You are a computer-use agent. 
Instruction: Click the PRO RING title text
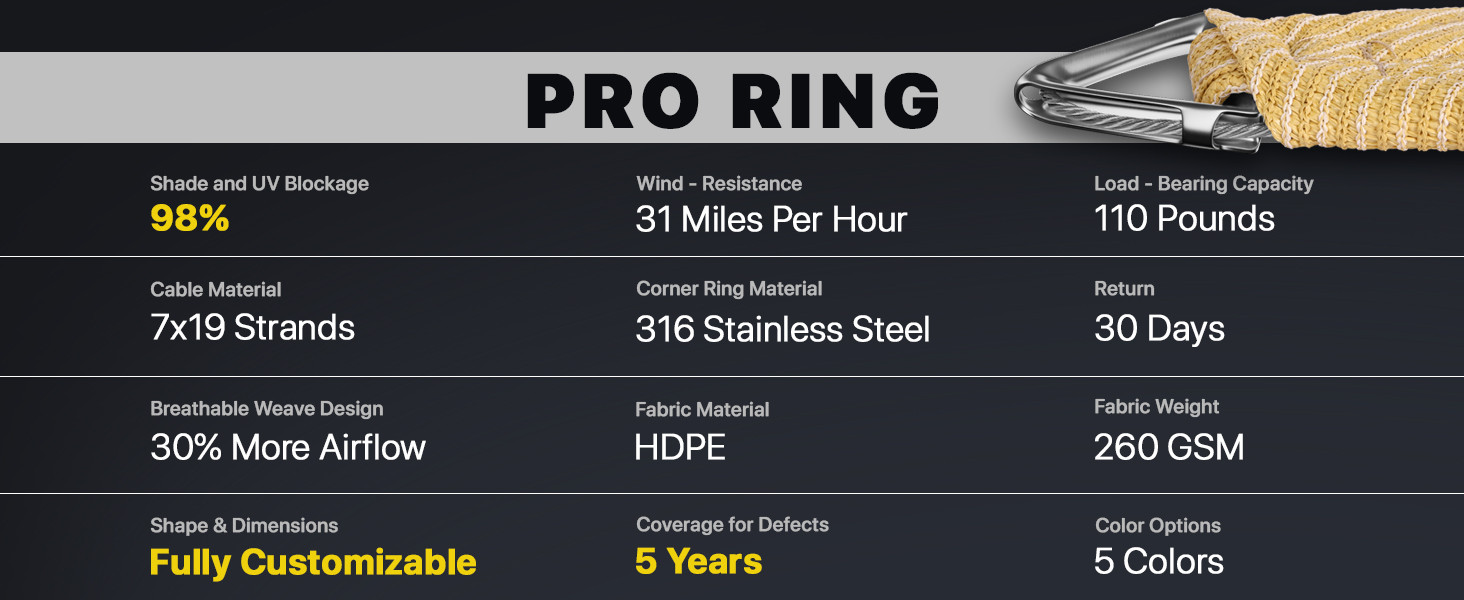coord(732,100)
